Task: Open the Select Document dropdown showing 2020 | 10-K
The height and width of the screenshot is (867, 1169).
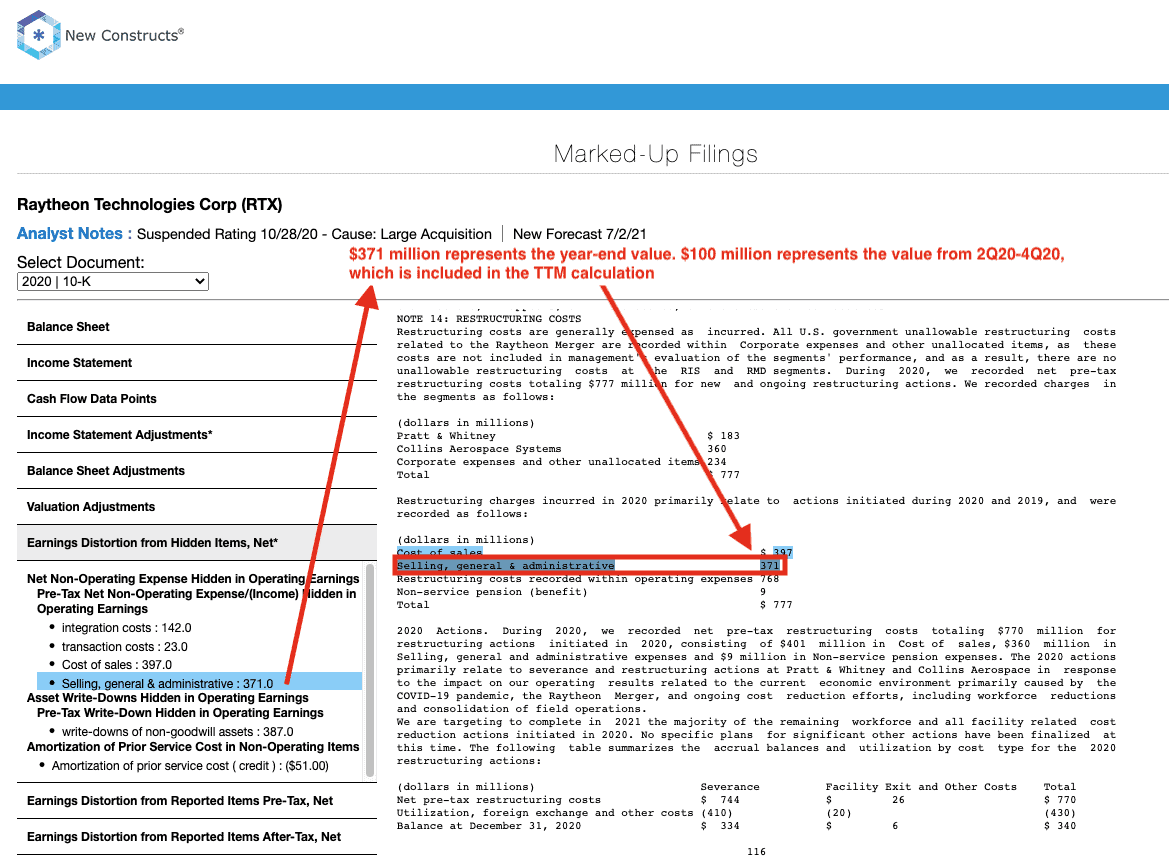Action: click(113, 281)
